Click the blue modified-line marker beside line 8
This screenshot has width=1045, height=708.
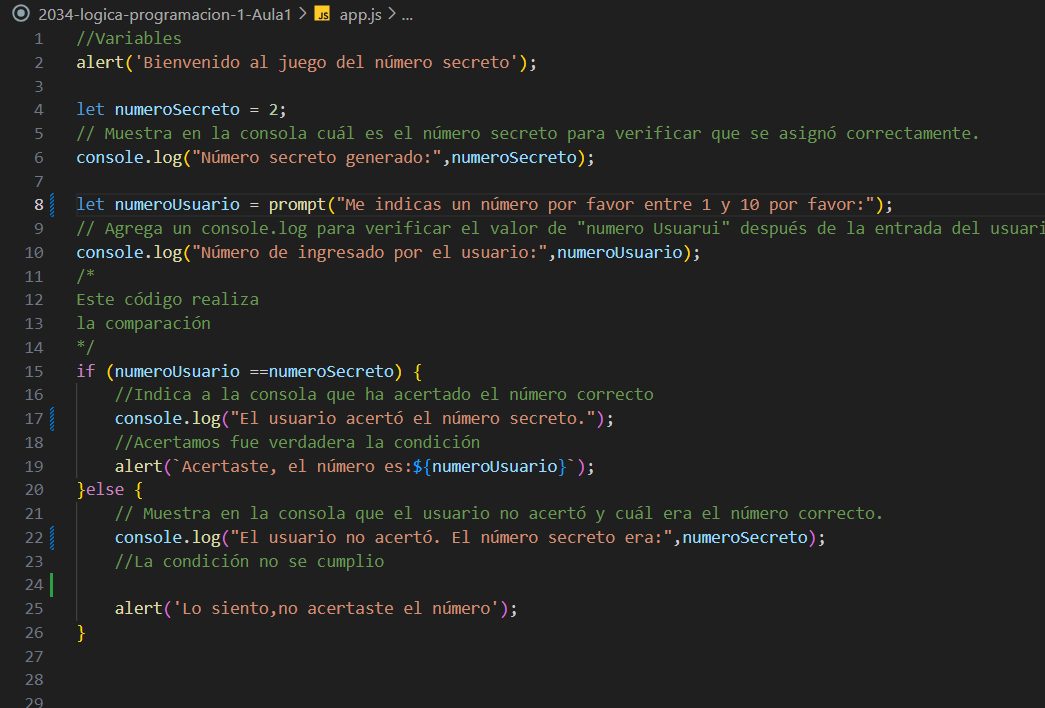52,205
